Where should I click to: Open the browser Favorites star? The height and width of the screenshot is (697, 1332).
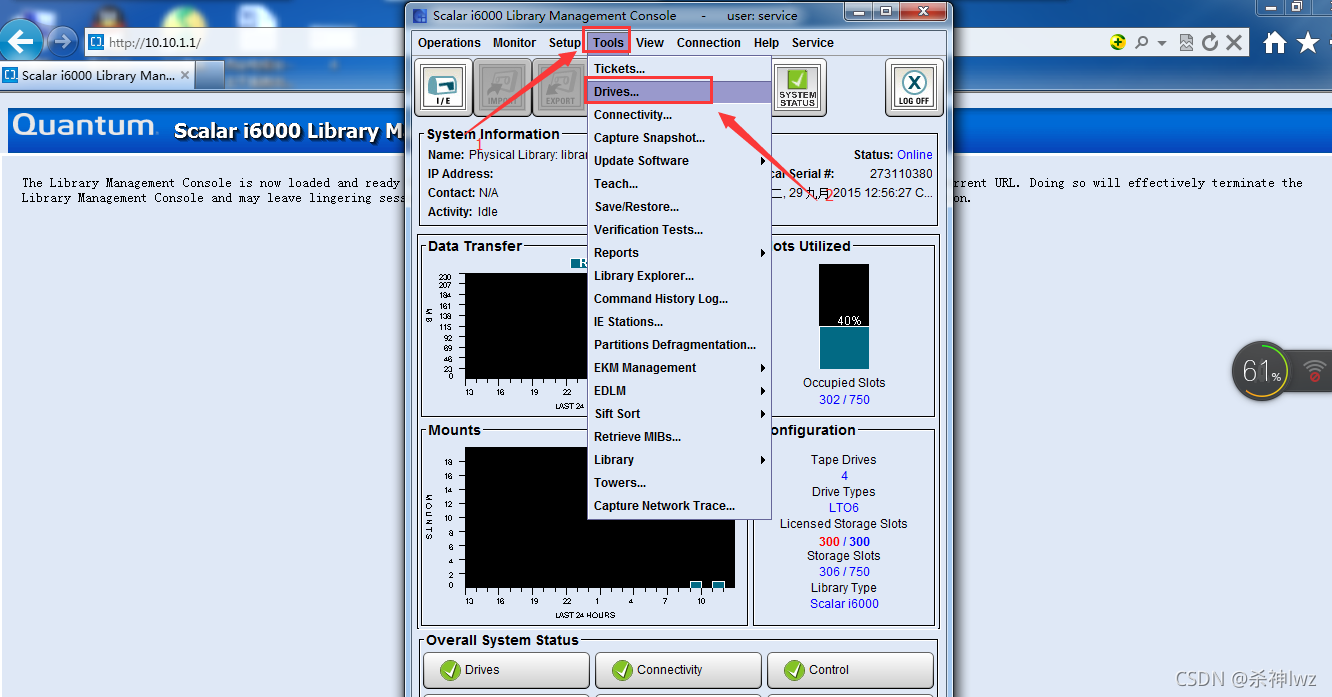(1308, 42)
